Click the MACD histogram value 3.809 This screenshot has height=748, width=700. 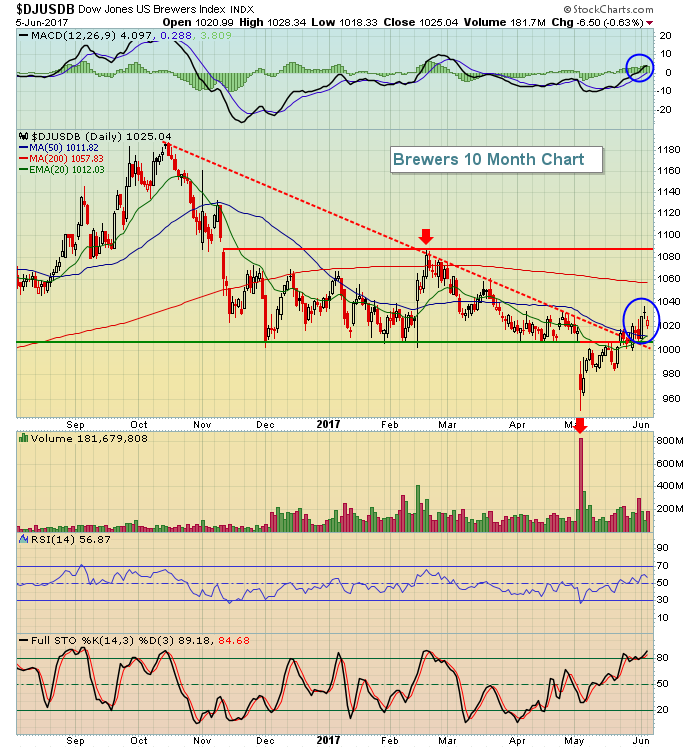[216, 36]
